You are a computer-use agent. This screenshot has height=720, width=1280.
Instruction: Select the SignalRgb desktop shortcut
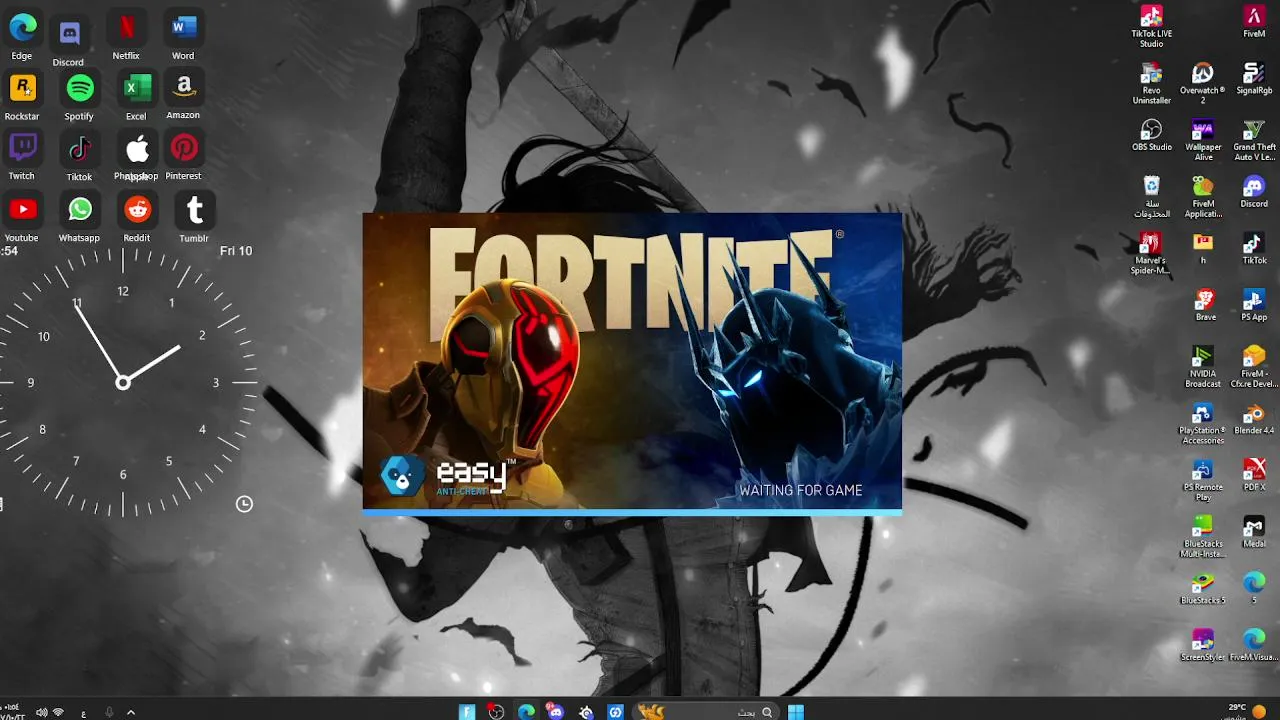[1254, 79]
